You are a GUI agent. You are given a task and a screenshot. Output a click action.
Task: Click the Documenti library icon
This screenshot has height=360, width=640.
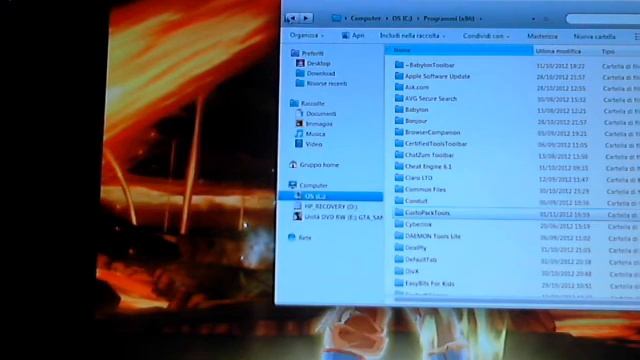tap(300, 113)
